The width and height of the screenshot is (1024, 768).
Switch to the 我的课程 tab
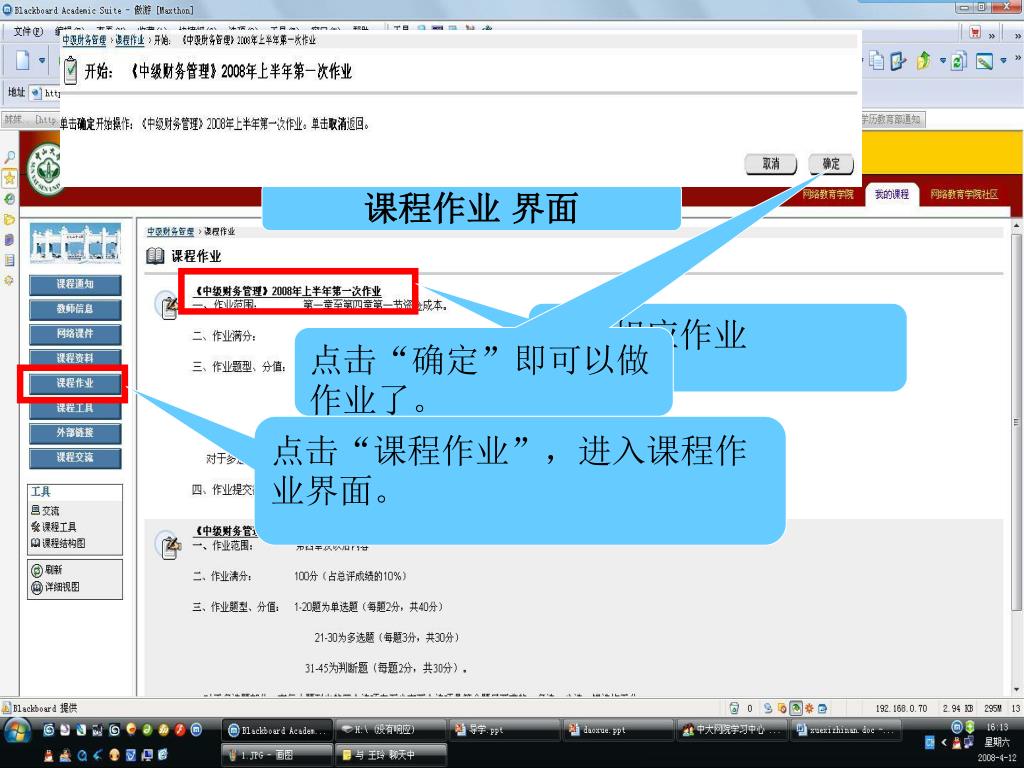click(892, 194)
